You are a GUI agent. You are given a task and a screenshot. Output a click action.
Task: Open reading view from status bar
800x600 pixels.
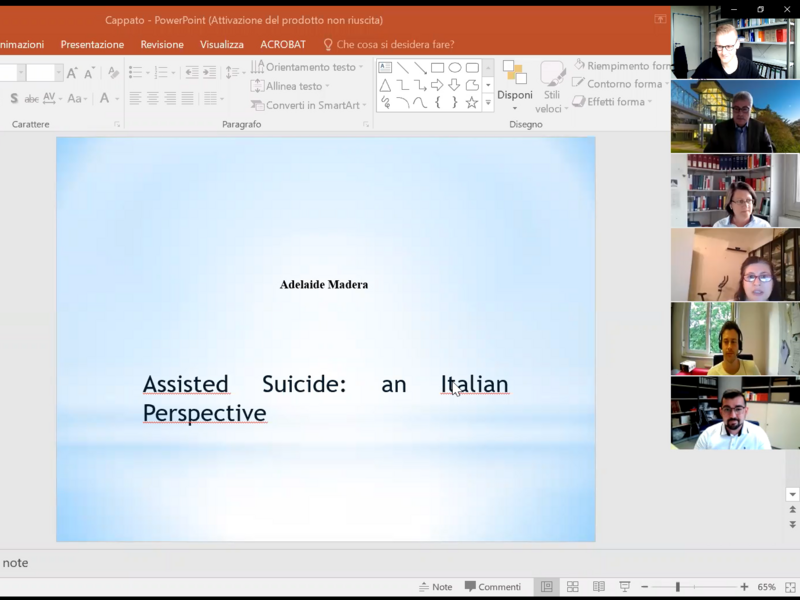(x=599, y=587)
